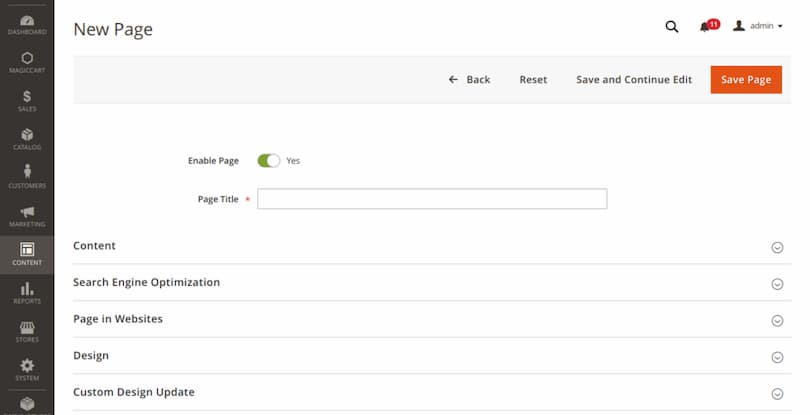Open the admin account dropdown
This screenshot has width=810, height=415.
pos(758,26)
